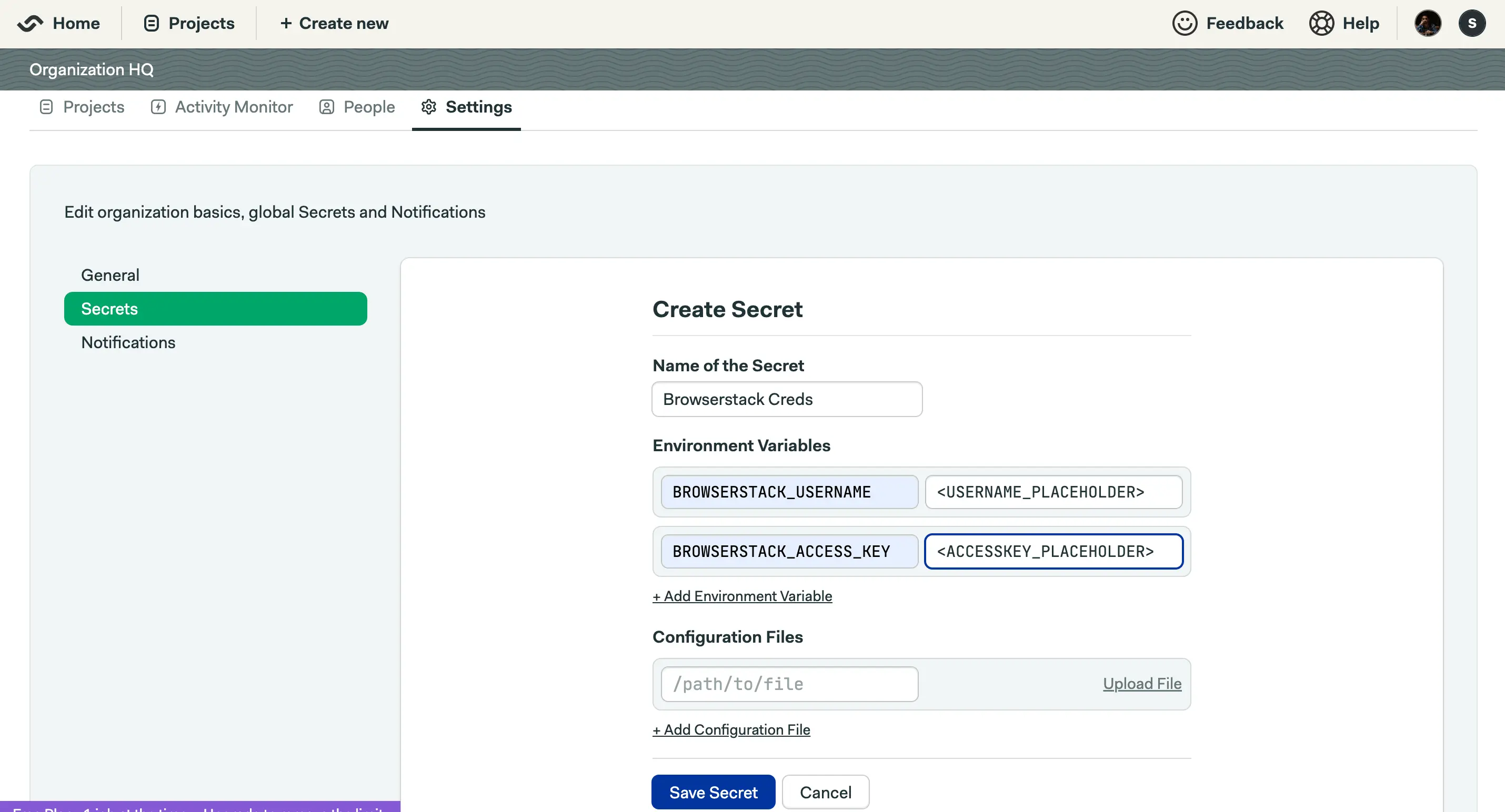This screenshot has width=1505, height=812.
Task: Click the Projects icon in top navigation
Action: tap(152, 23)
